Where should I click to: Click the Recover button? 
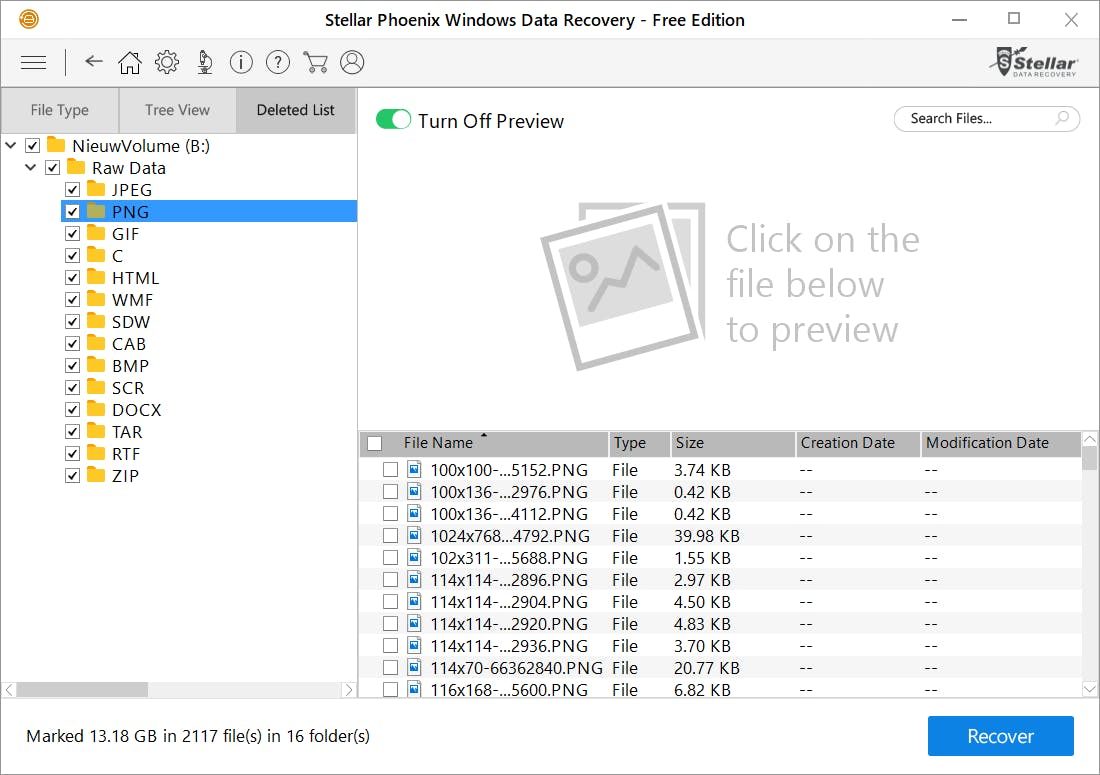[1000, 736]
